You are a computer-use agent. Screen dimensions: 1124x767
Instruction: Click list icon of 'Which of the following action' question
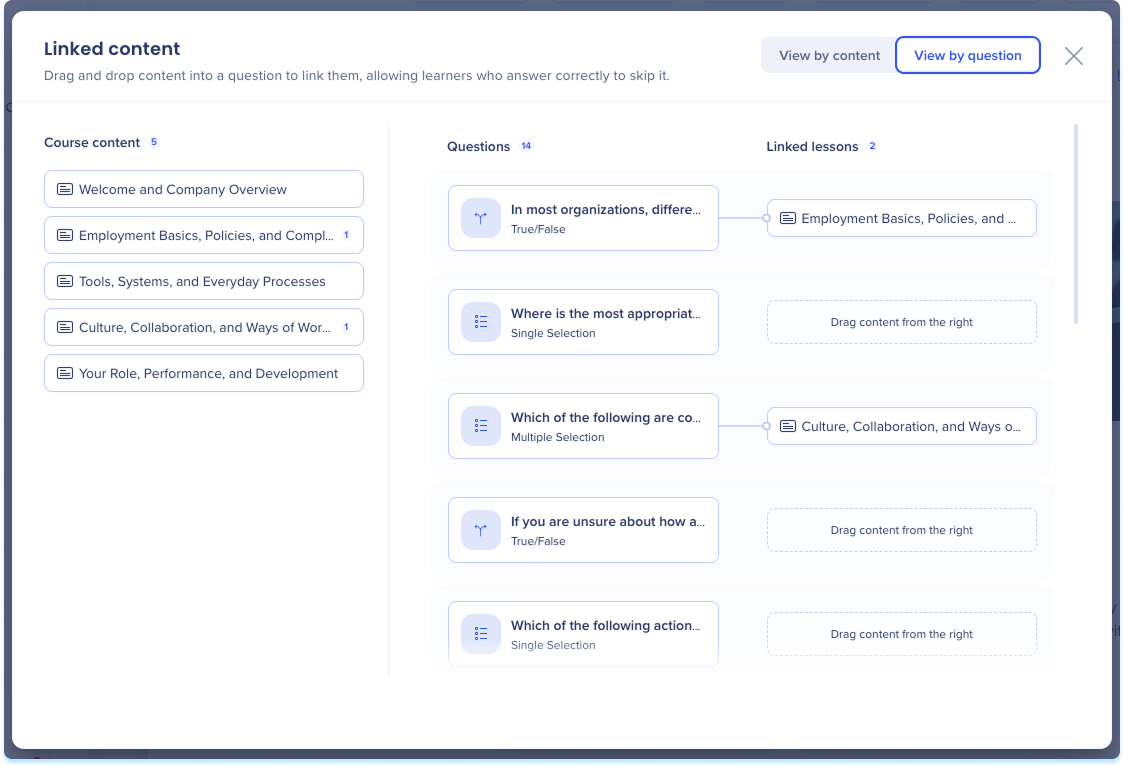pyautogui.click(x=481, y=634)
